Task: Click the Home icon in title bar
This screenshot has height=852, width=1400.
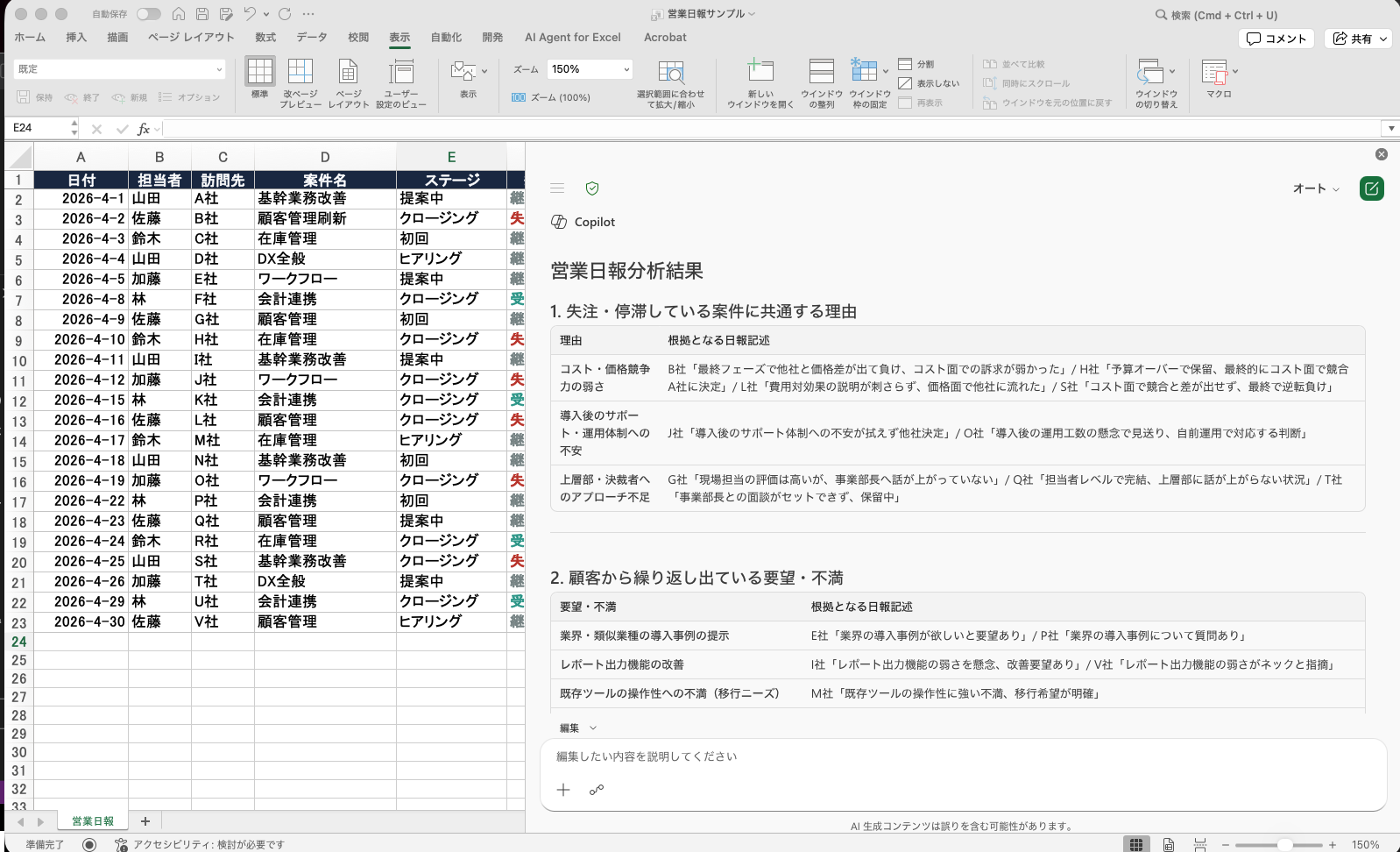Action: click(x=179, y=14)
